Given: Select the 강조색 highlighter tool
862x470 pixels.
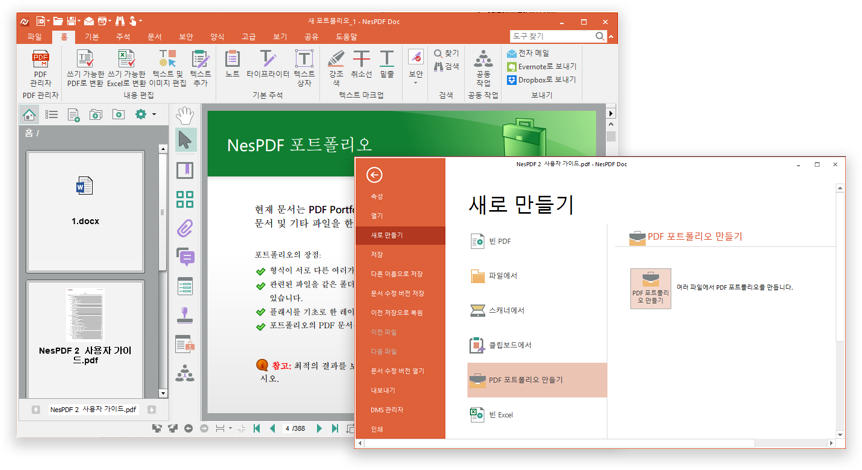Looking at the screenshot, I should 336,68.
